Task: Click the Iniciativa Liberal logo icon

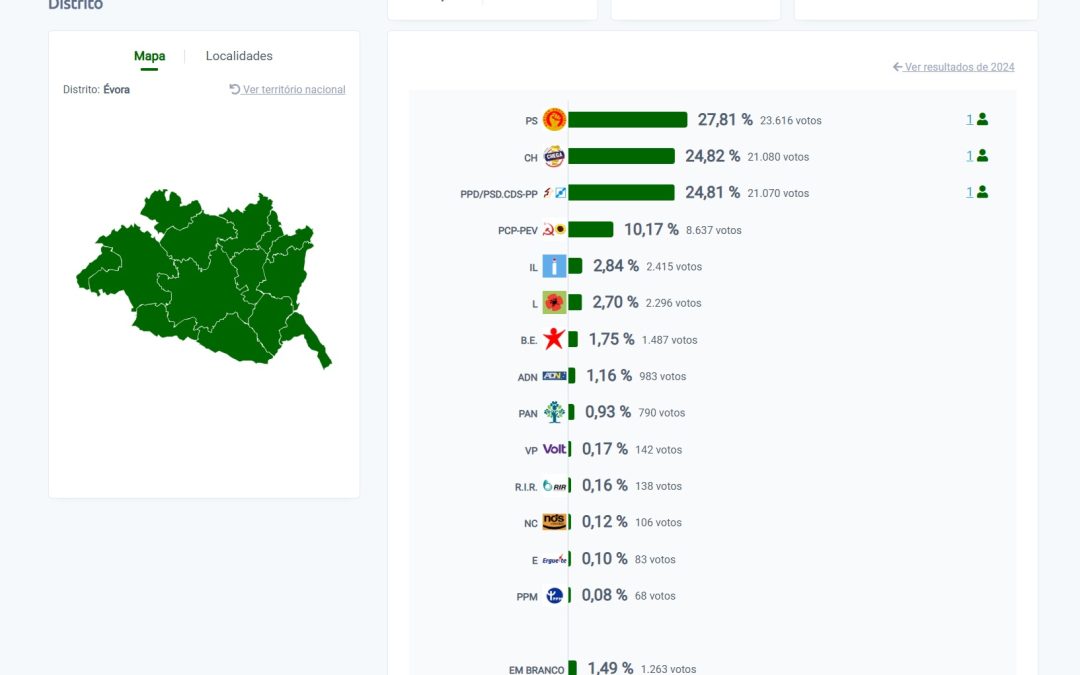Action: tap(554, 266)
